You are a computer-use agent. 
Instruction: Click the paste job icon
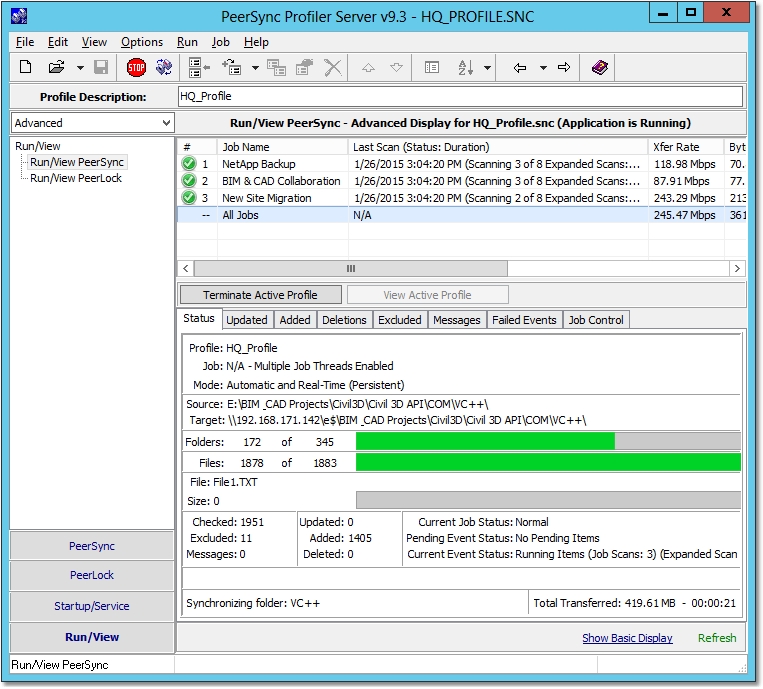pos(305,67)
